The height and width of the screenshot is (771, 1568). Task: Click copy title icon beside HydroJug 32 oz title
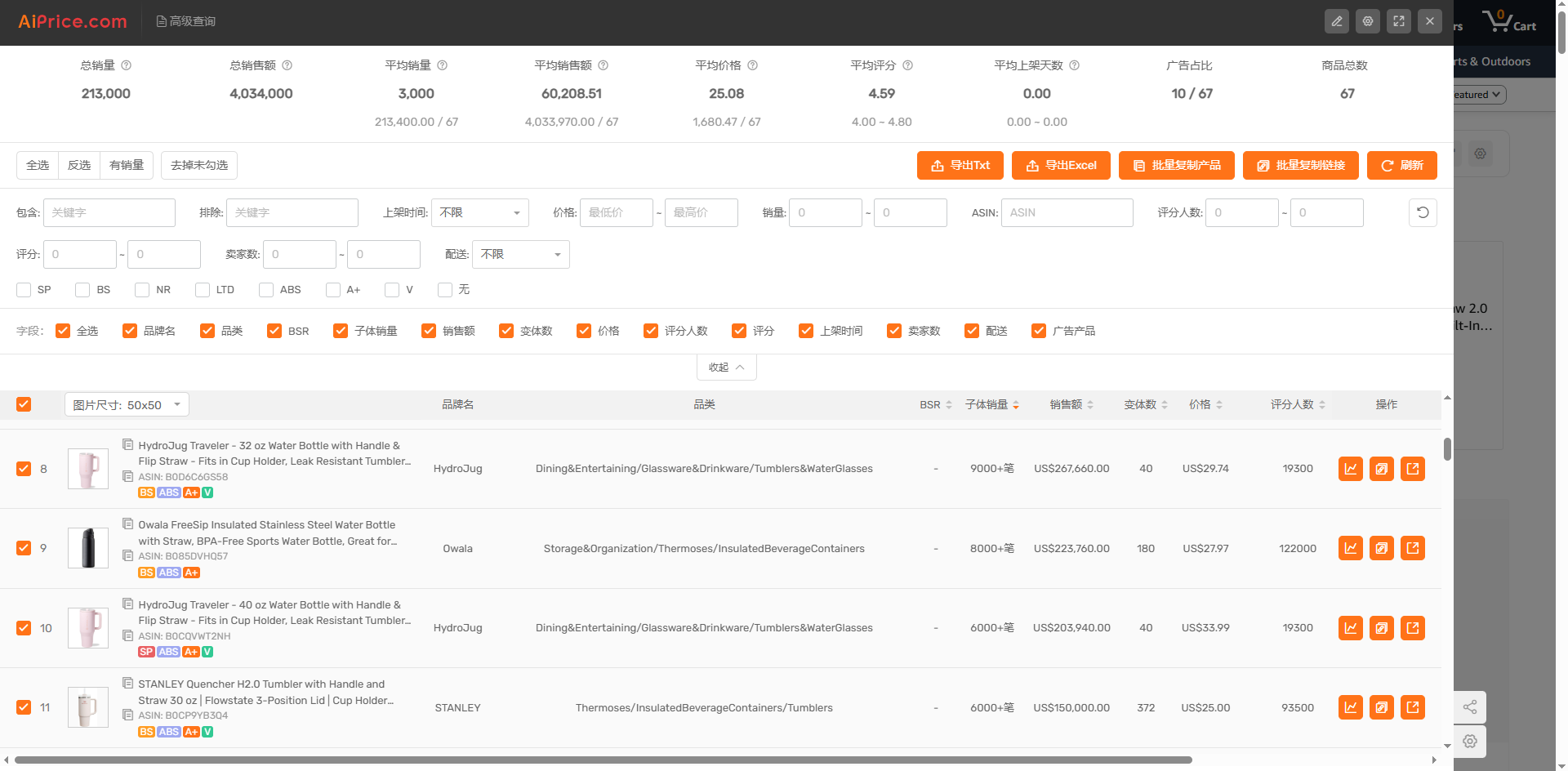(128, 444)
